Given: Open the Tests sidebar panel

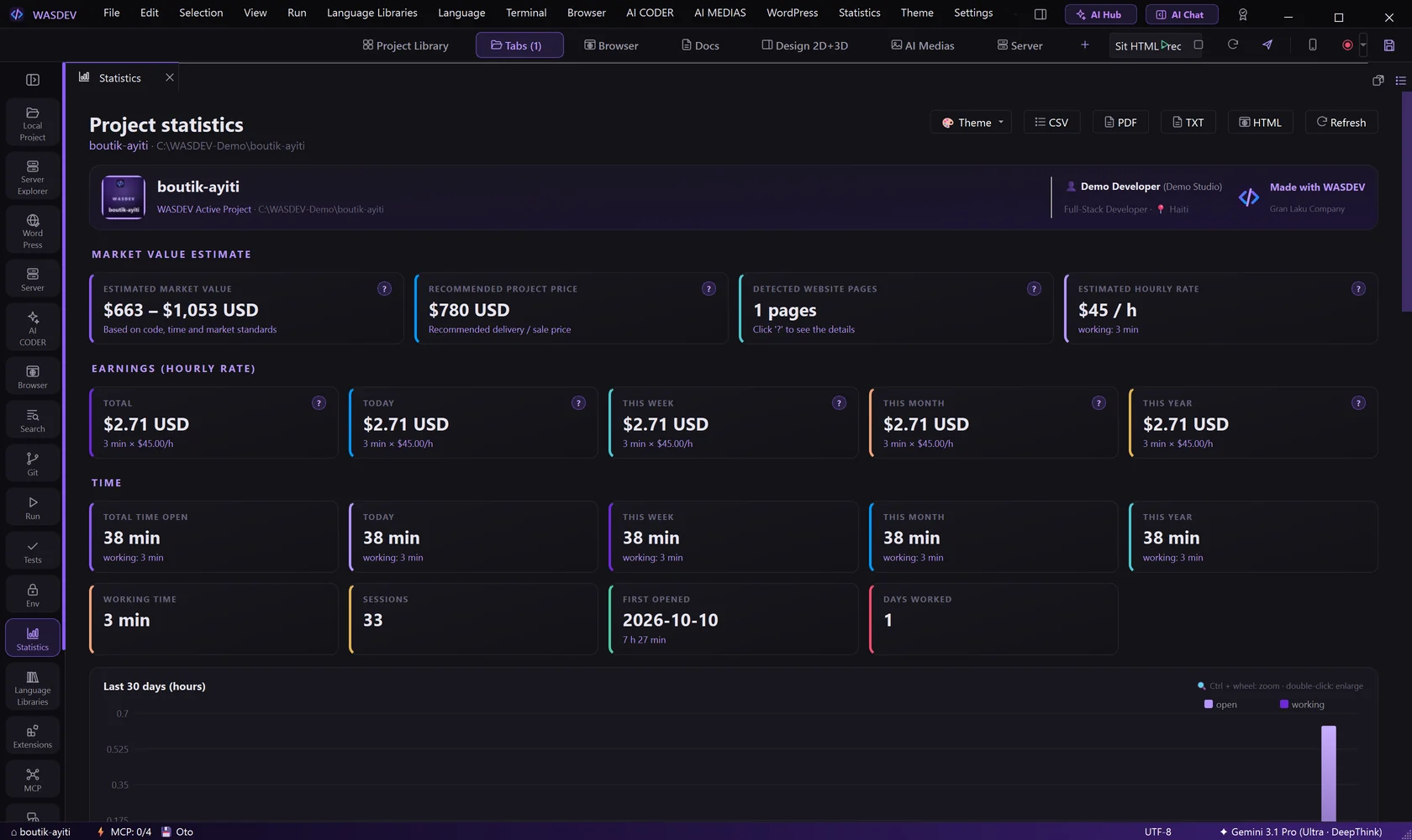Looking at the screenshot, I should coord(33,552).
